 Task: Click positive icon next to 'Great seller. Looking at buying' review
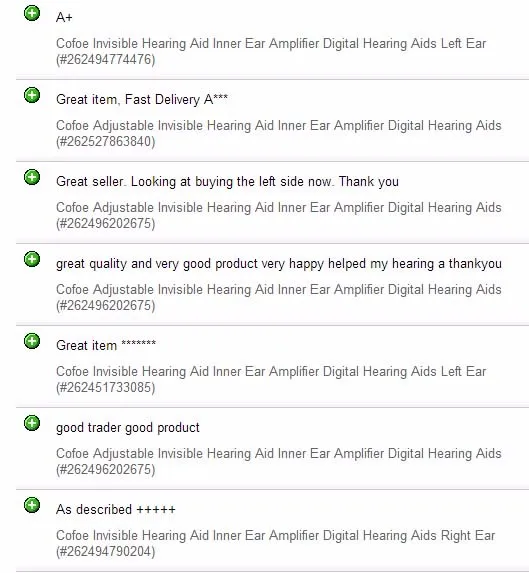[32, 177]
